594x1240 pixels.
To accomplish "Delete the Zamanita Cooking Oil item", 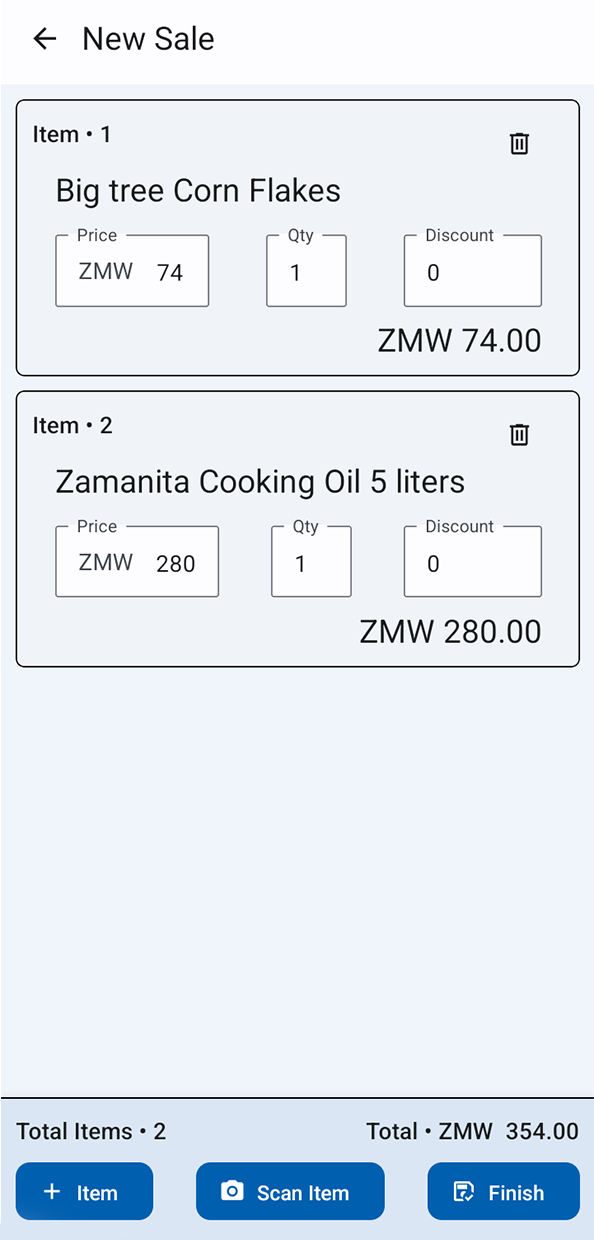I will click(519, 434).
